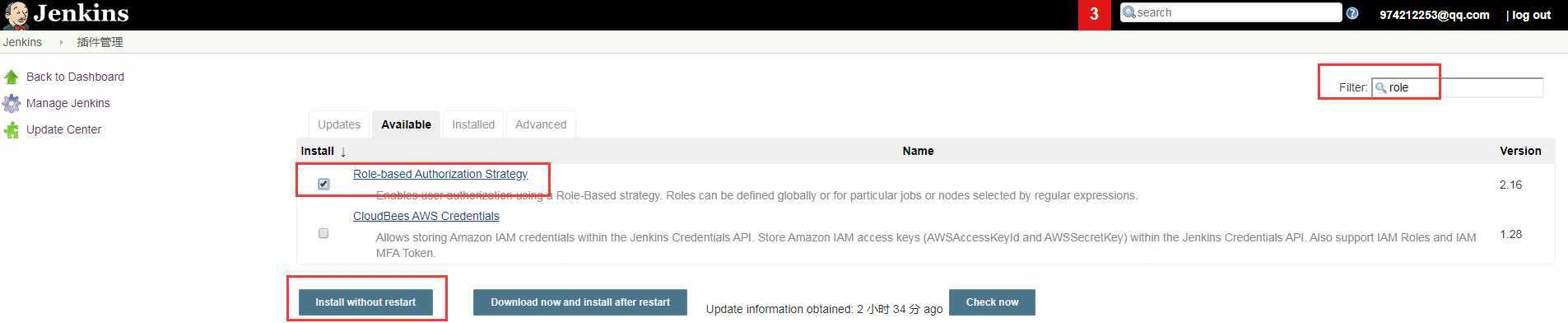Click the Update Center puzzle piece icon

click(12, 129)
